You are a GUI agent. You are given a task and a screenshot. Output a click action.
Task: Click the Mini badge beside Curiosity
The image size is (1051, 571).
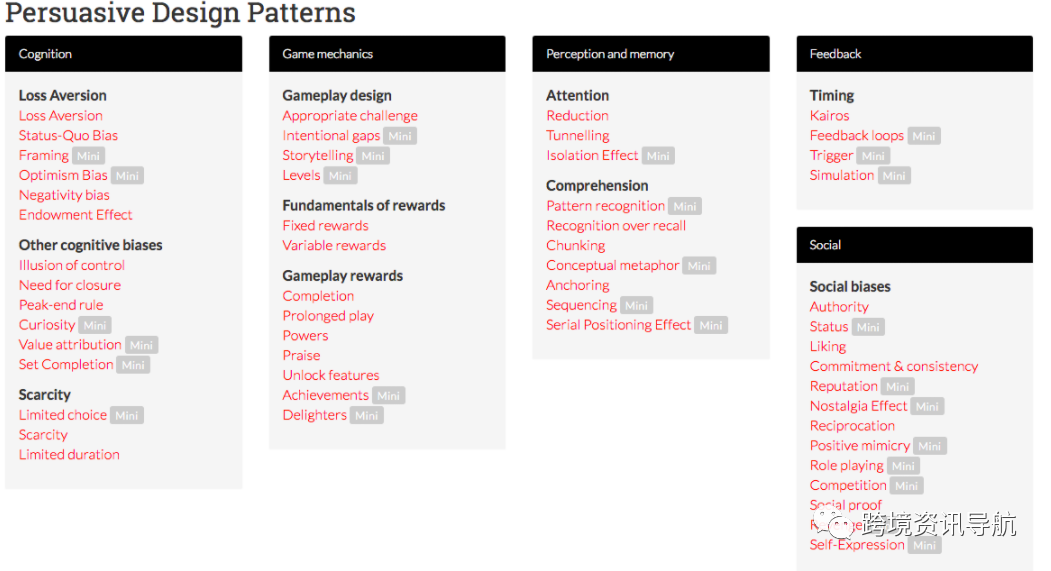[95, 325]
